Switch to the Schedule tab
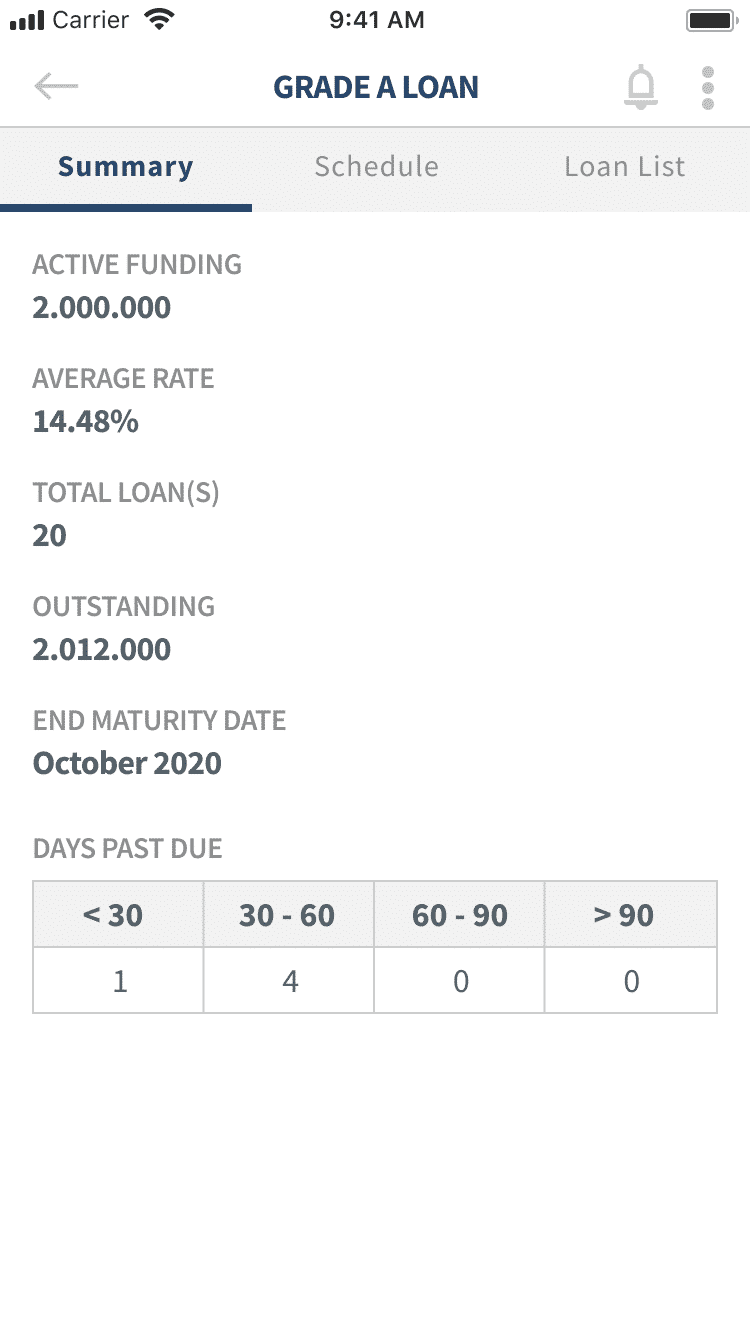Viewport: 750px width, 1334px height. (x=376, y=167)
